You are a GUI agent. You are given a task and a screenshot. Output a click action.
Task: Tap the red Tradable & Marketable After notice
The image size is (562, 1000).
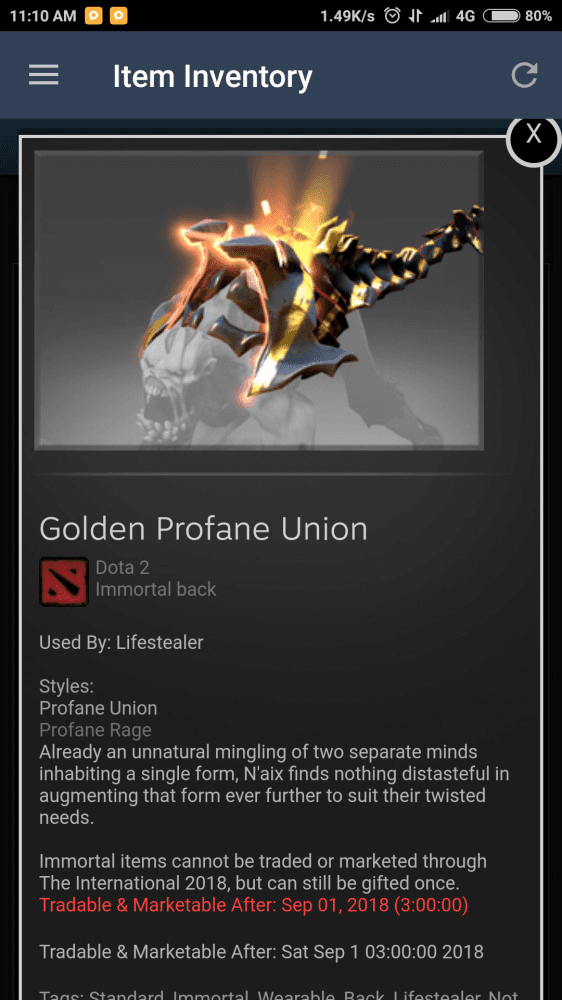coord(254,905)
